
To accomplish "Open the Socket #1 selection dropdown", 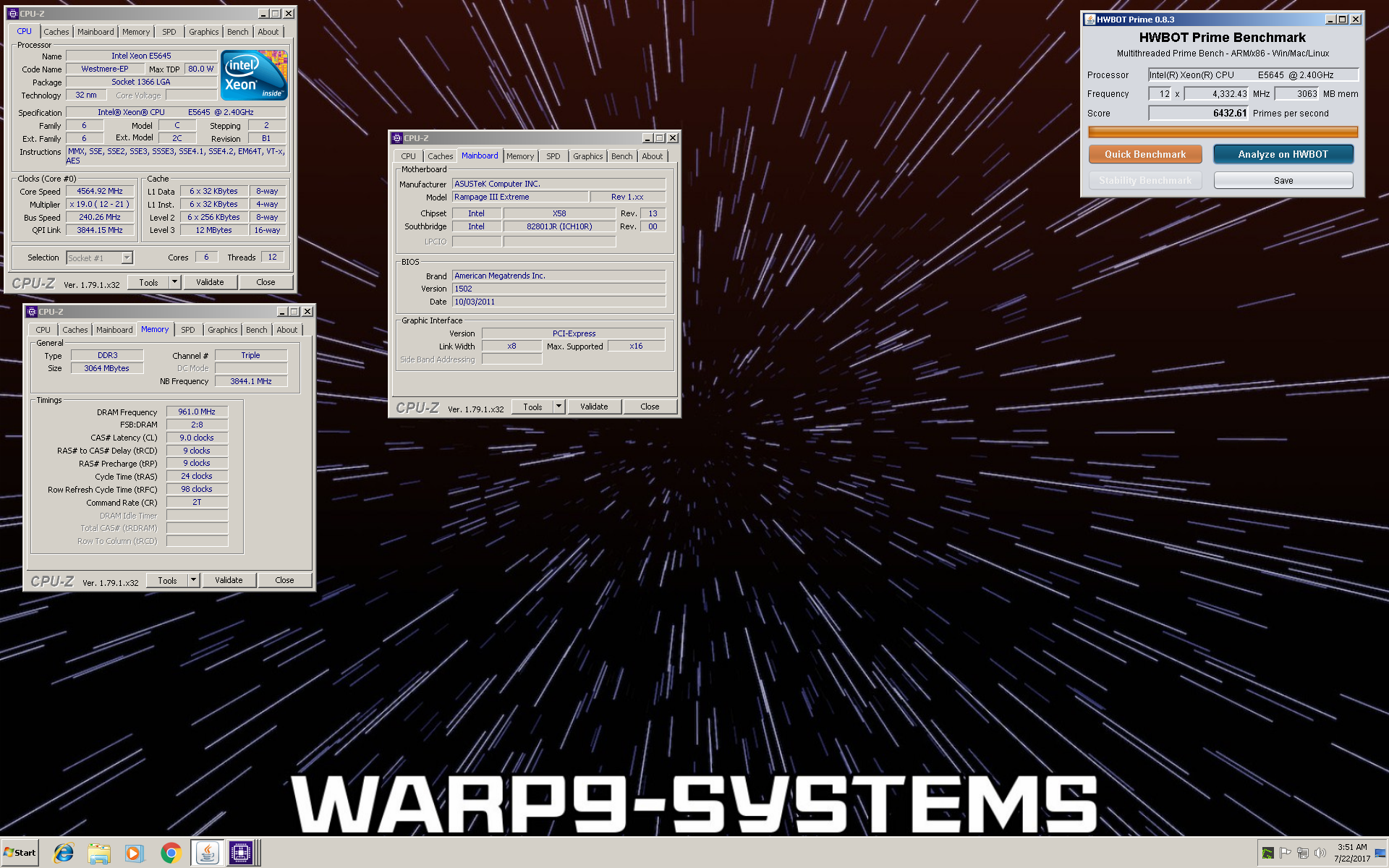I will pyautogui.click(x=127, y=258).
